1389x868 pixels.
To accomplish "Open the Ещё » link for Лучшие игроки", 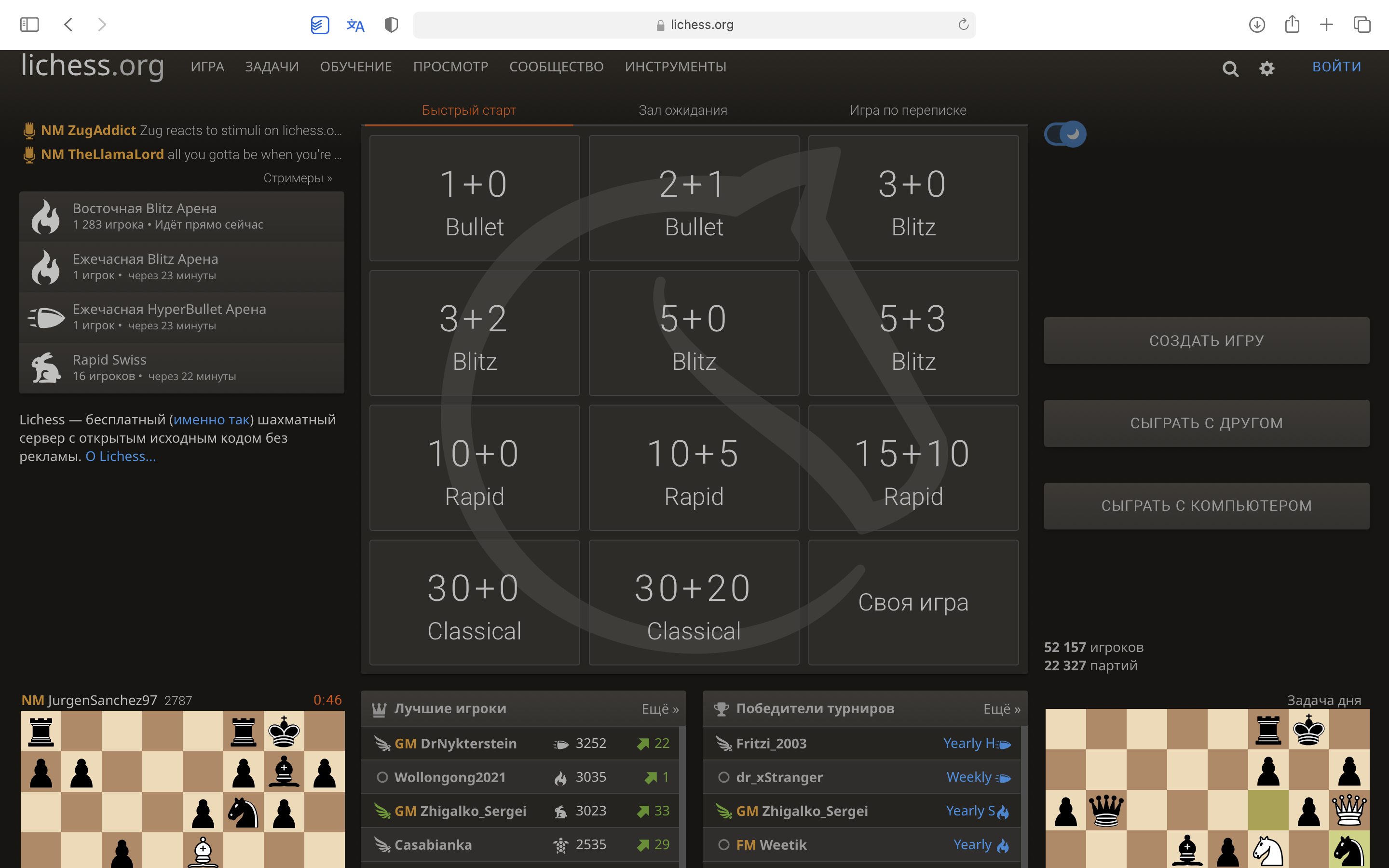I will click(x=660, y=709).
